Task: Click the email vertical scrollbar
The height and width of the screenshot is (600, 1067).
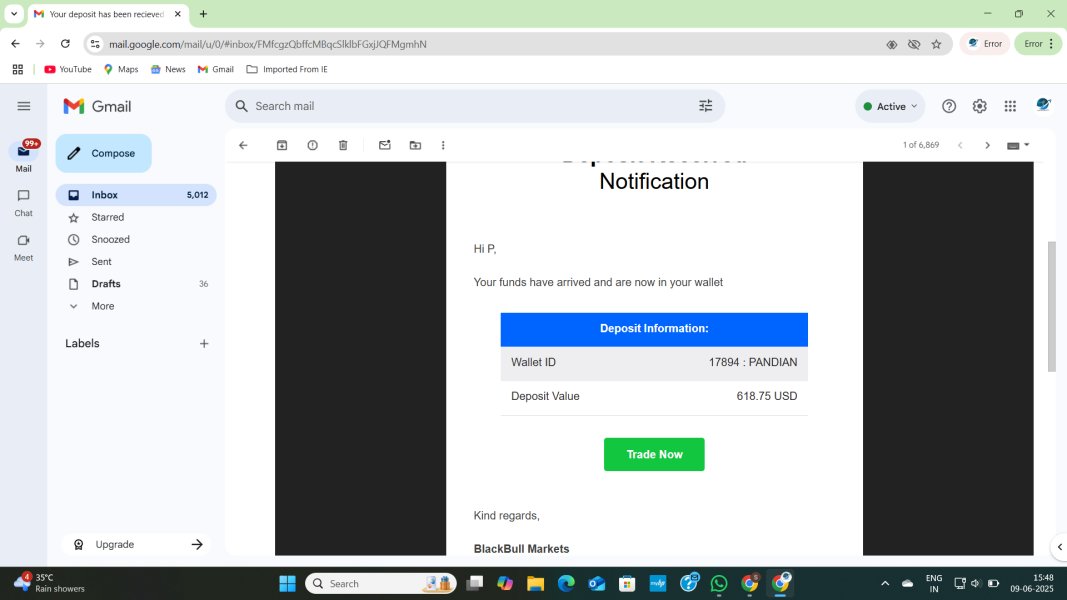Action: (1051, 306)
